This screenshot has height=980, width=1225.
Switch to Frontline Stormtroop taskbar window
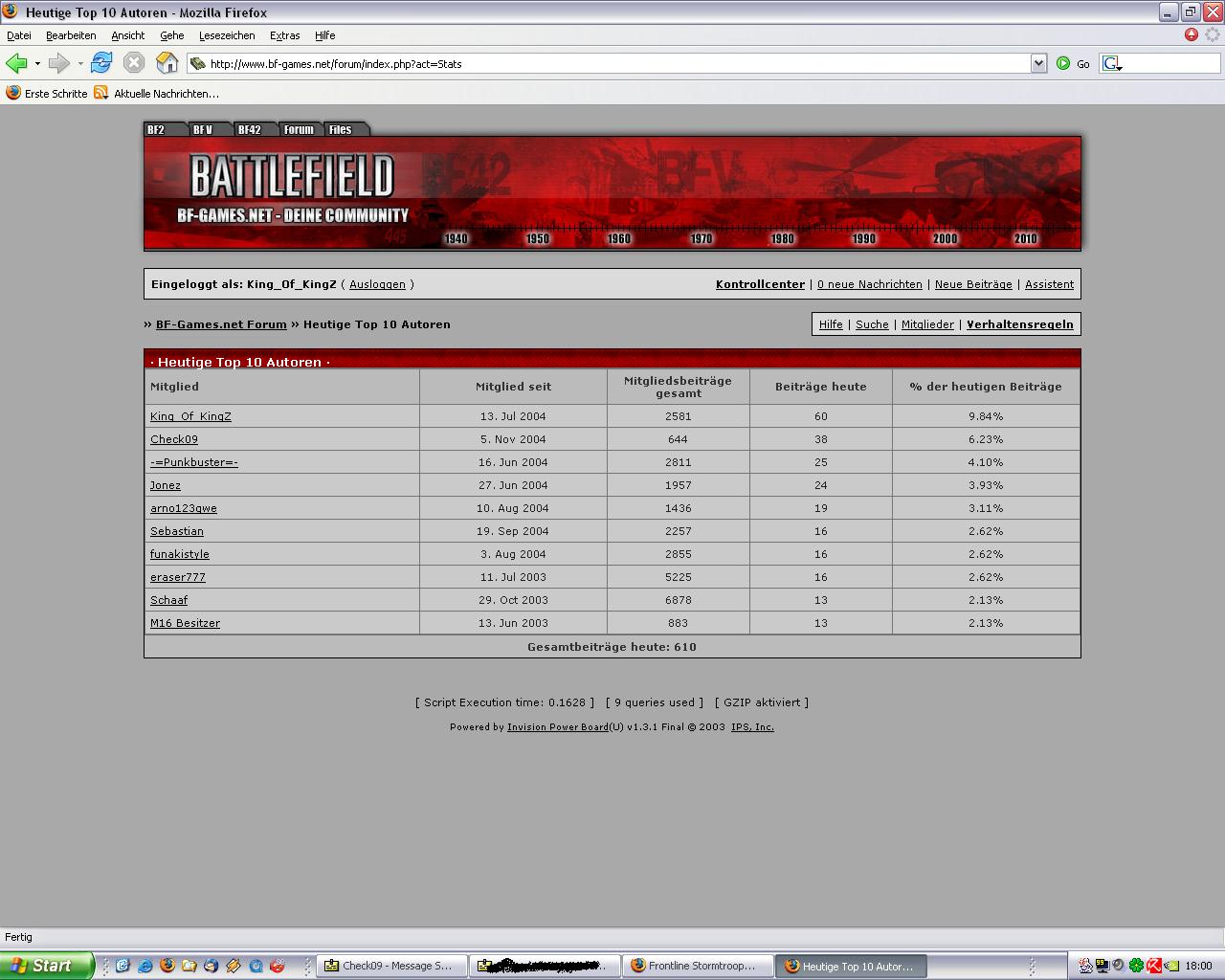tap(698, 966)
